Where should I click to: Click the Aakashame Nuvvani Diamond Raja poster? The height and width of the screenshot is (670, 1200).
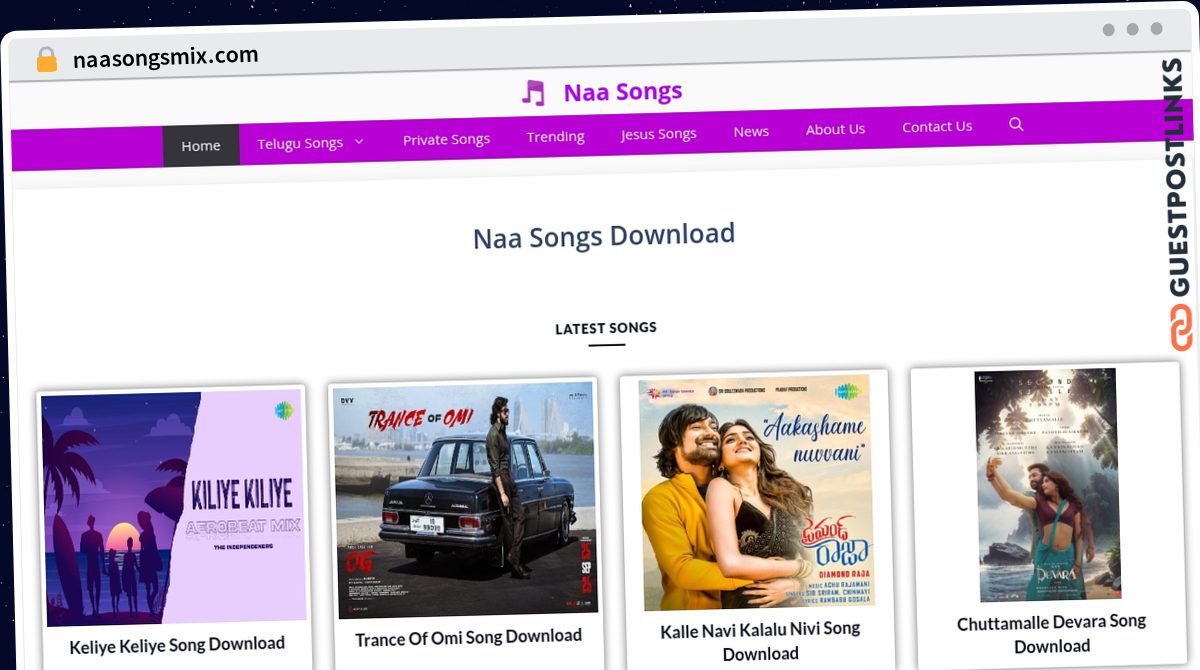pyautogui.click(x=755, y=492)
